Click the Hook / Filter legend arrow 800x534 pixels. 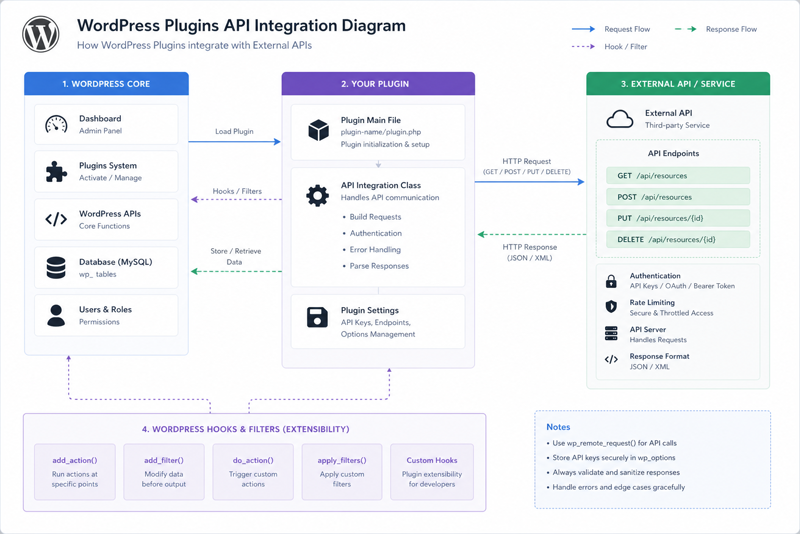(x=583, y=46)
